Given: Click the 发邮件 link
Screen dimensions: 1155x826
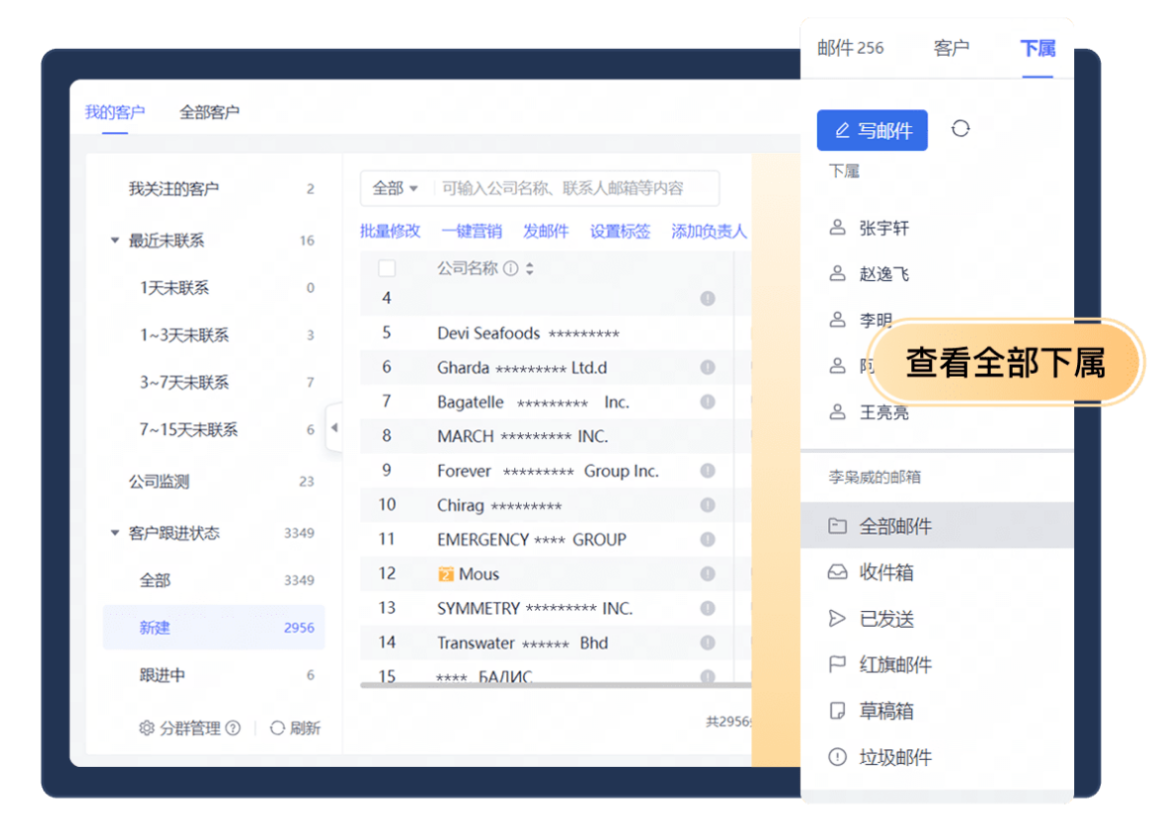Looking at the screenshot, I should point(546,231).
